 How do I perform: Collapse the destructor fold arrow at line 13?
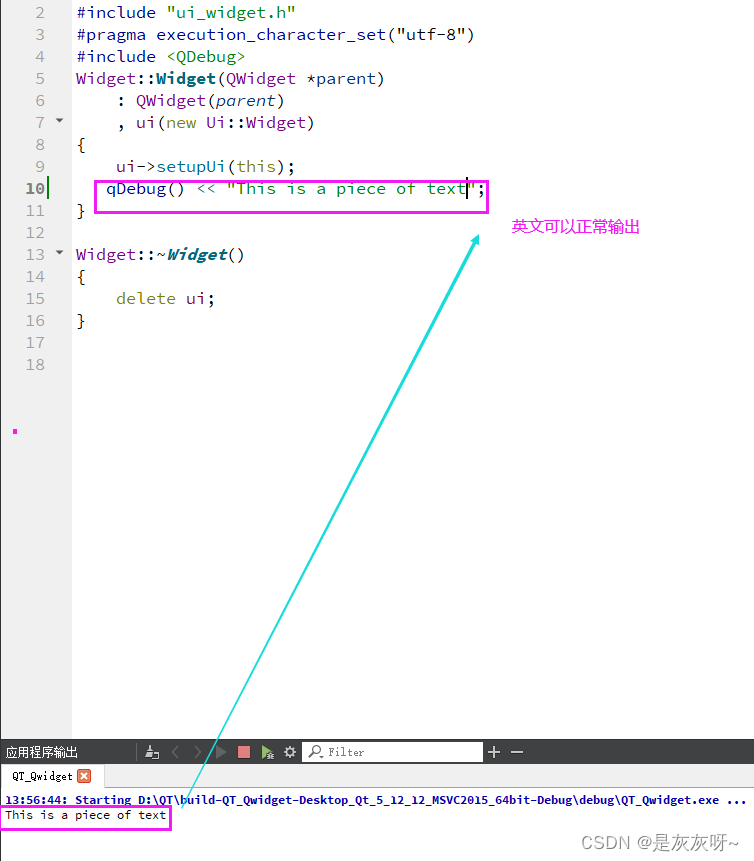[x=59, y=253]
